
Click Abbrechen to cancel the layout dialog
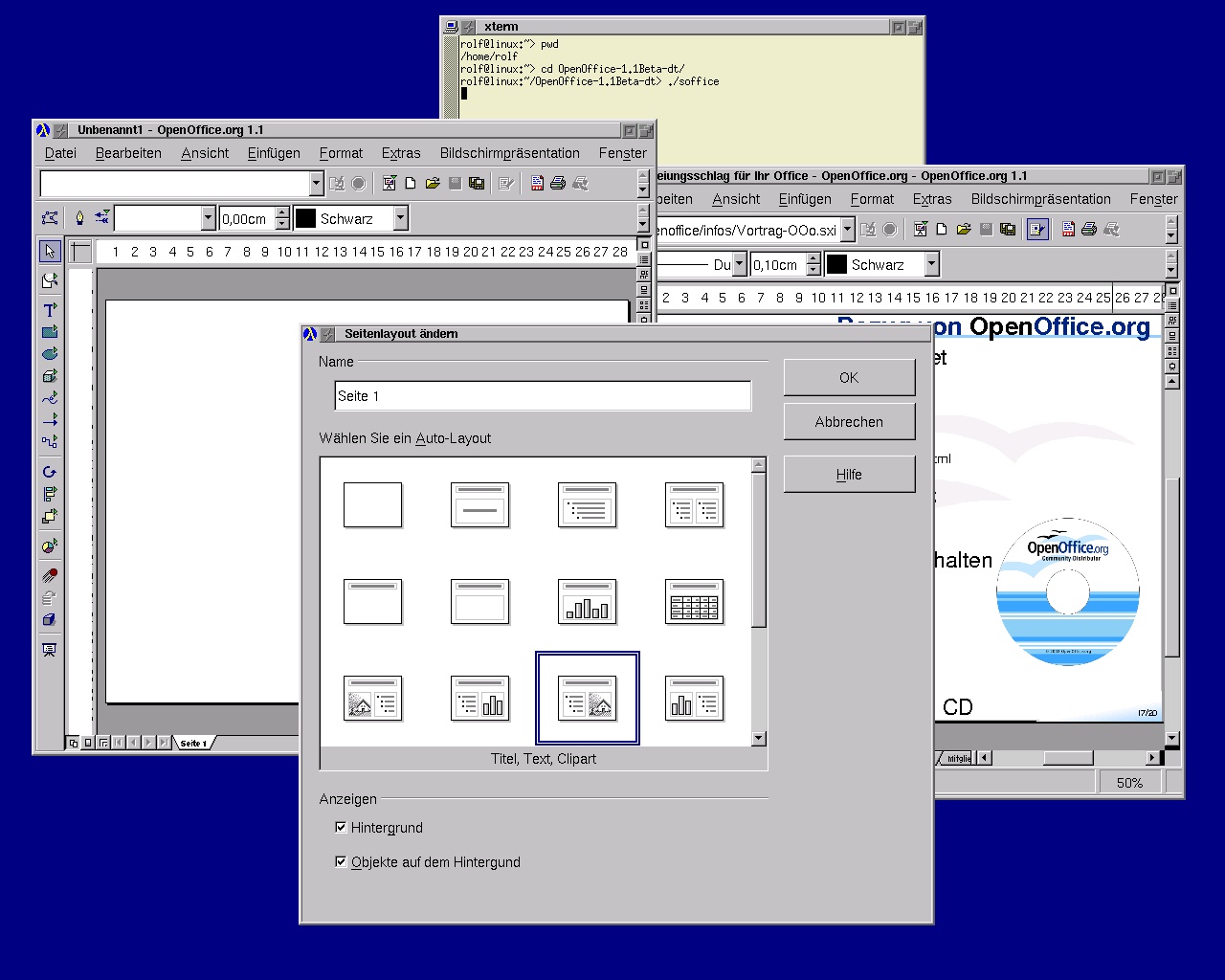click(849, 421)
